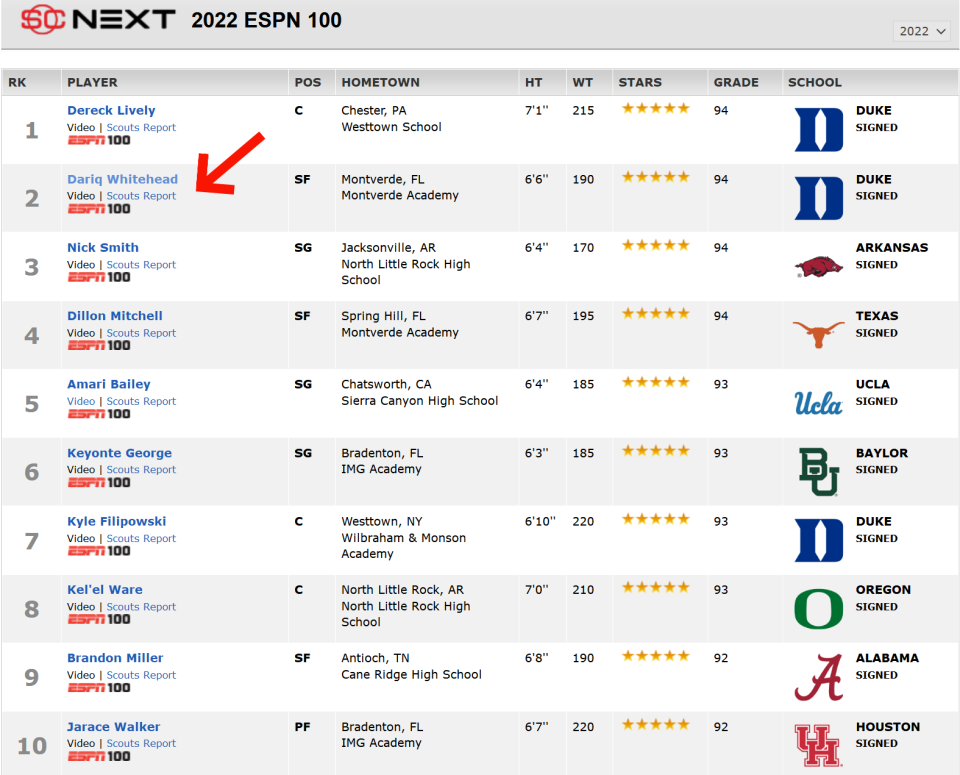960x775 pixels.
Task: Click ESPN 100 badge under Nick Smith
Action: click(x=99, y=277)
